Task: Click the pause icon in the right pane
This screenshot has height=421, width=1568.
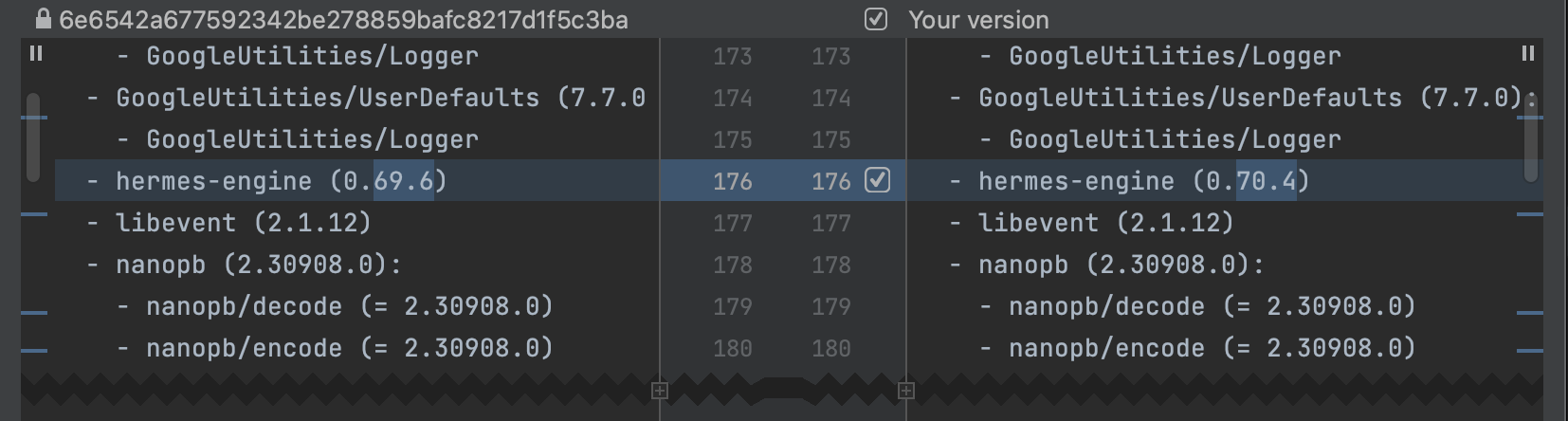Action: coord(1527,54)
